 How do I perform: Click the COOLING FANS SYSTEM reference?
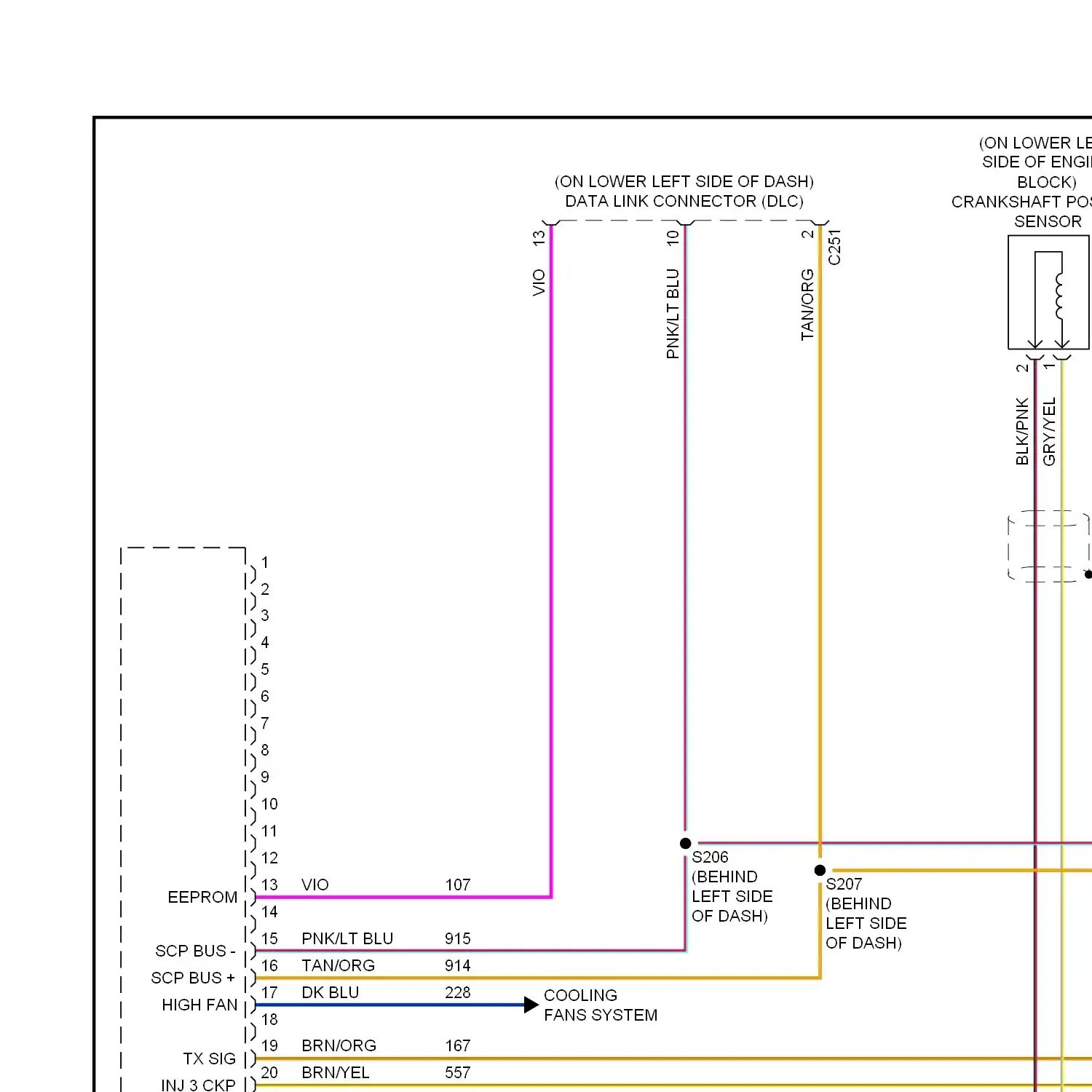tap(601, 1005)
